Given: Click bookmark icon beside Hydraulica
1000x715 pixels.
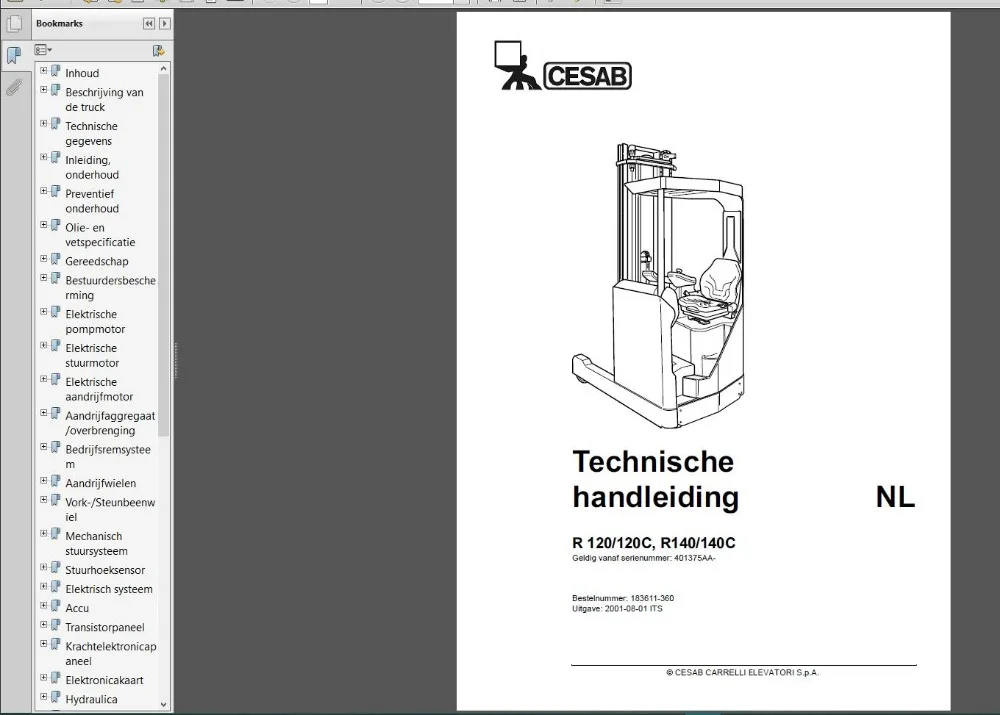Looking at the screenshot, I should tap(55, 697).
